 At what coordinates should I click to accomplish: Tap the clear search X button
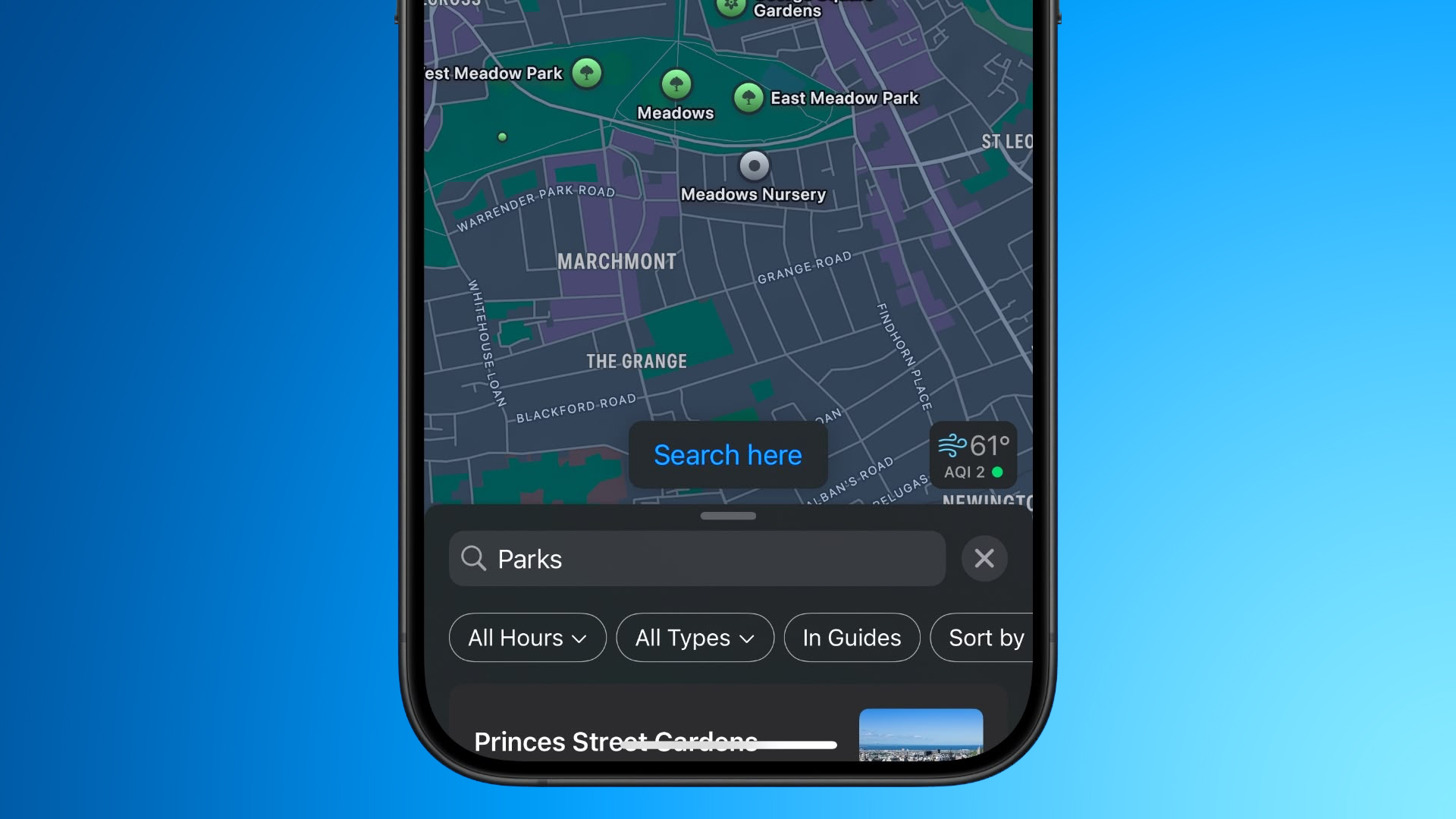pos(984,558)
